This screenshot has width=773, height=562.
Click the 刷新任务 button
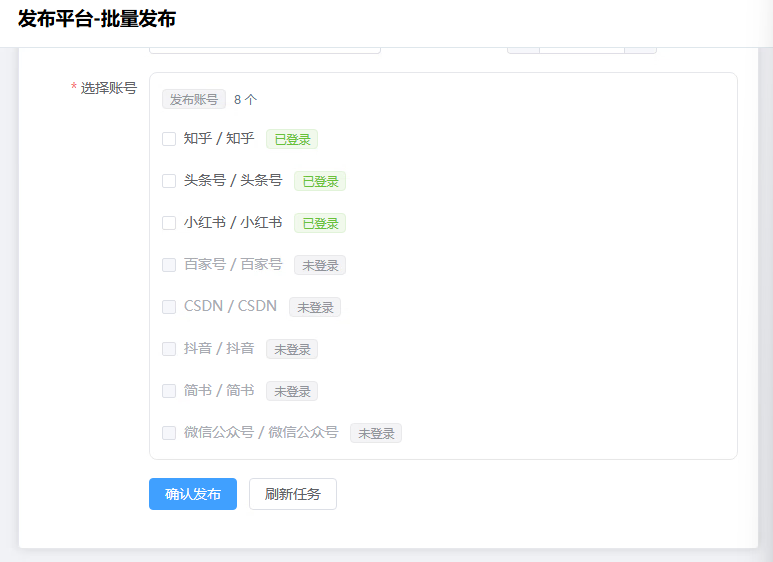tap(293, 494)
